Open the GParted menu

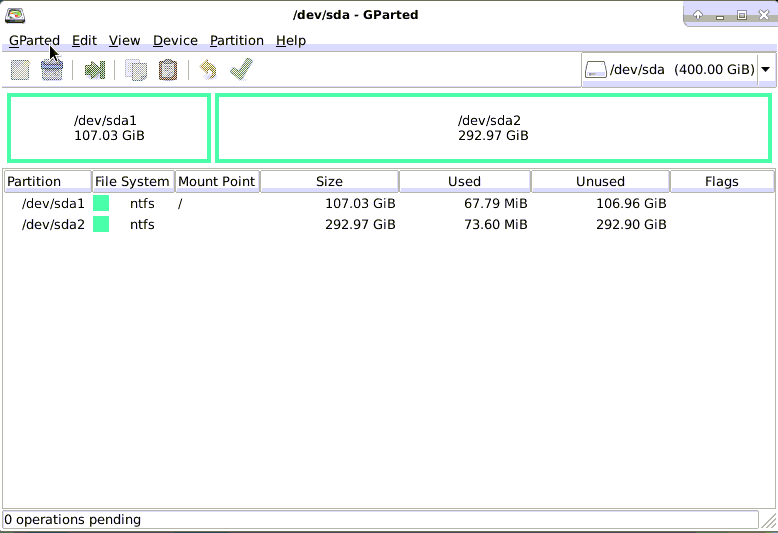pyautogui.click(x=34, y=41)
